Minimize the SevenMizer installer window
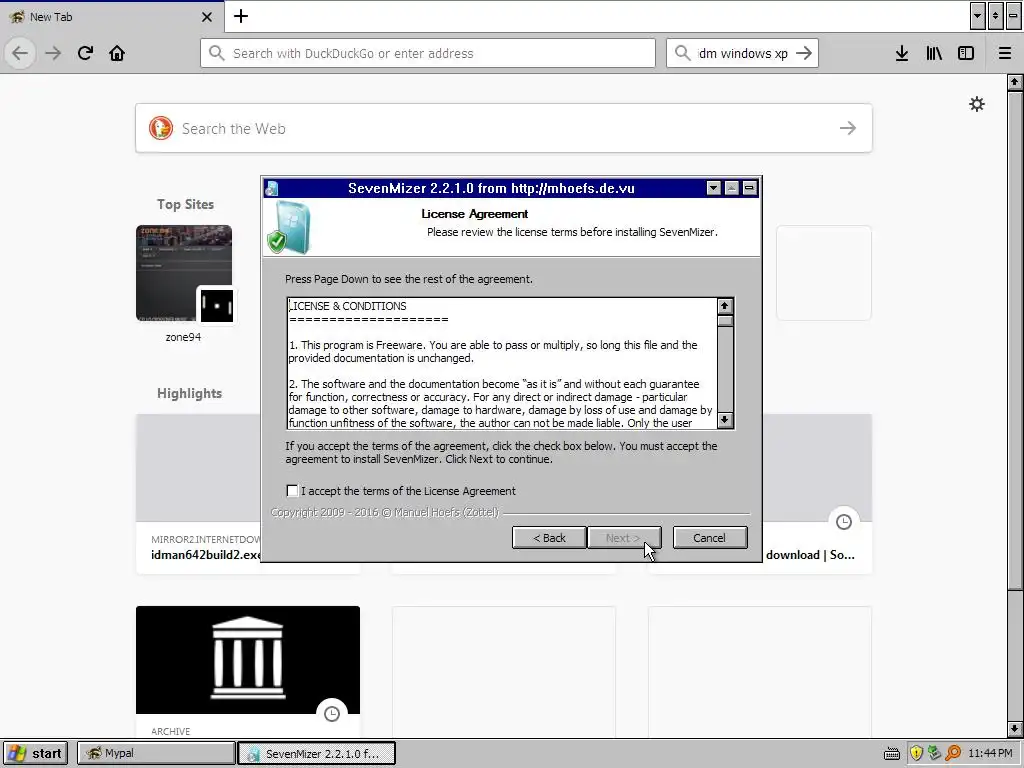The height and width of the screenshot is (768, 1024). coord(749,189)
